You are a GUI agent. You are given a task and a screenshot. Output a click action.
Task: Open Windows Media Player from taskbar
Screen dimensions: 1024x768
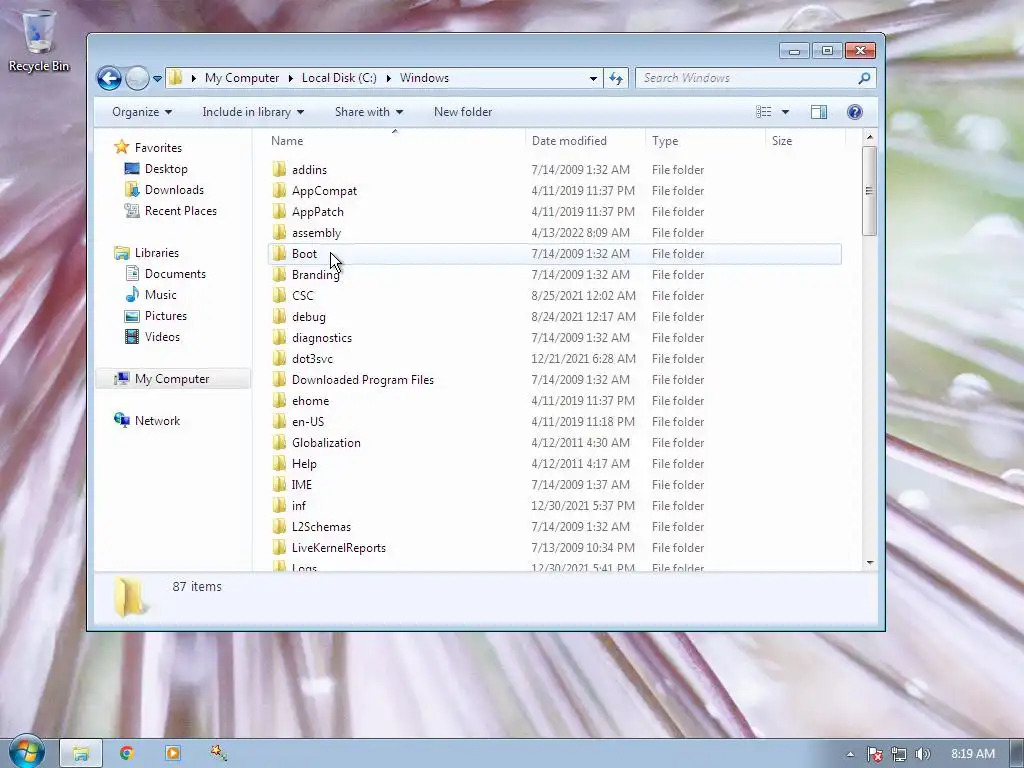tap(173, 753)
